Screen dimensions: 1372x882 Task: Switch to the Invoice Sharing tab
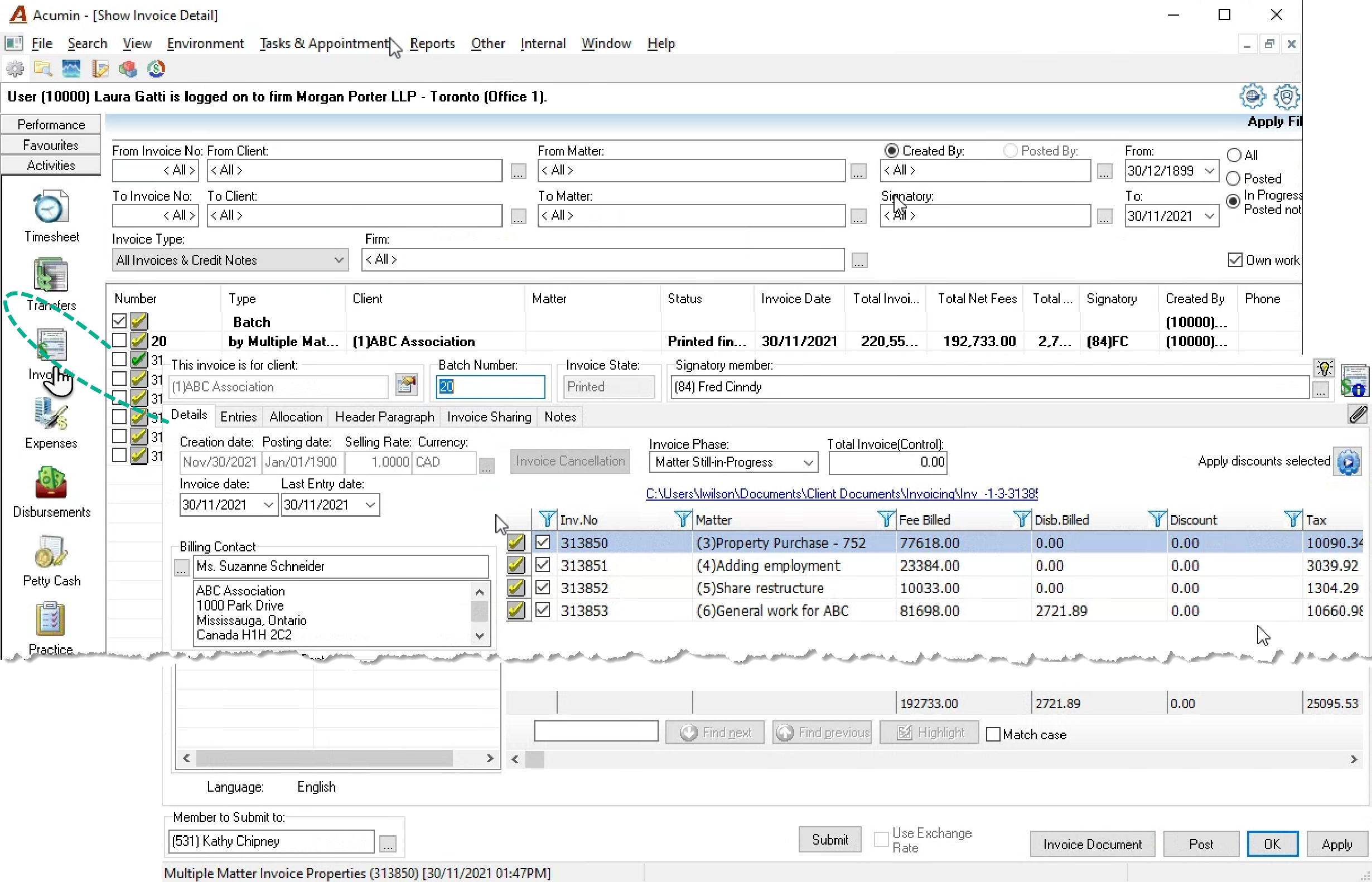[489, 416]
